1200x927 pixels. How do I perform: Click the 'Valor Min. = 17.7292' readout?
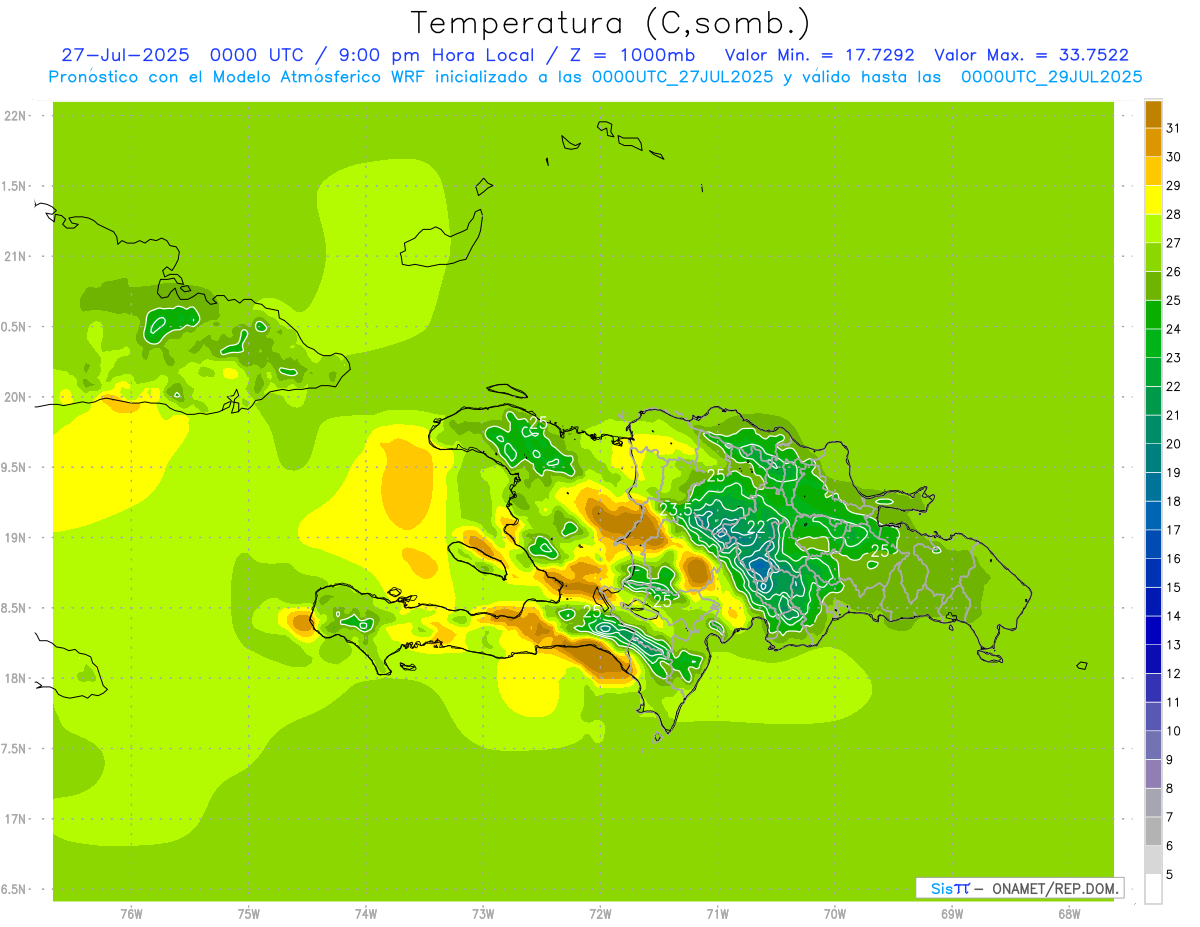[x=820, y=55]
